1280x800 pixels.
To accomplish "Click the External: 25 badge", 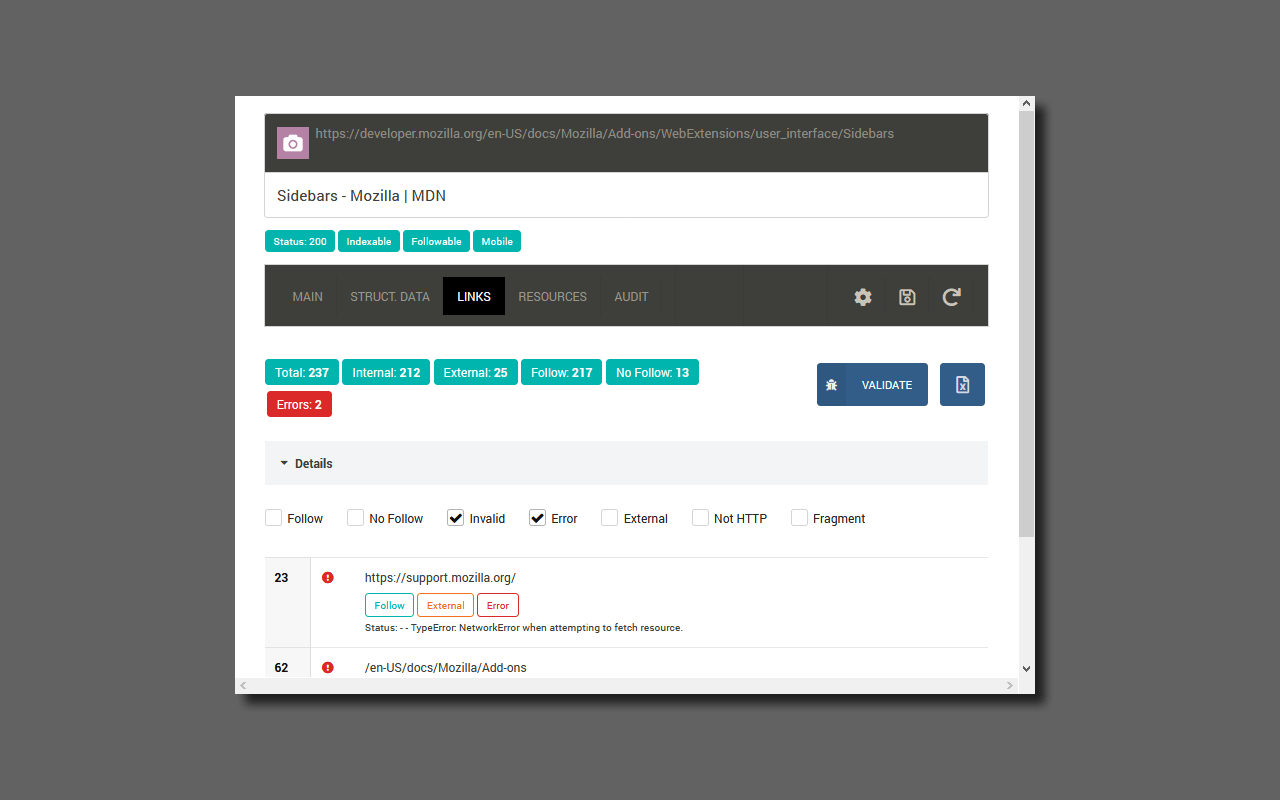I will (475, 372).
